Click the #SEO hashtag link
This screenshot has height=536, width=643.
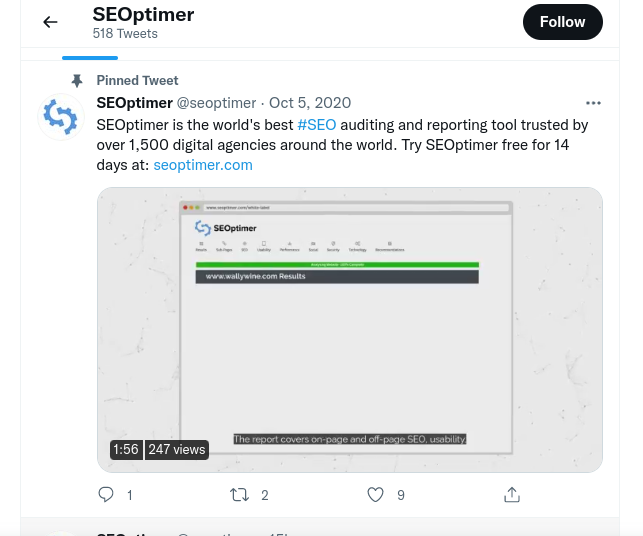click(x=317, y=125)
